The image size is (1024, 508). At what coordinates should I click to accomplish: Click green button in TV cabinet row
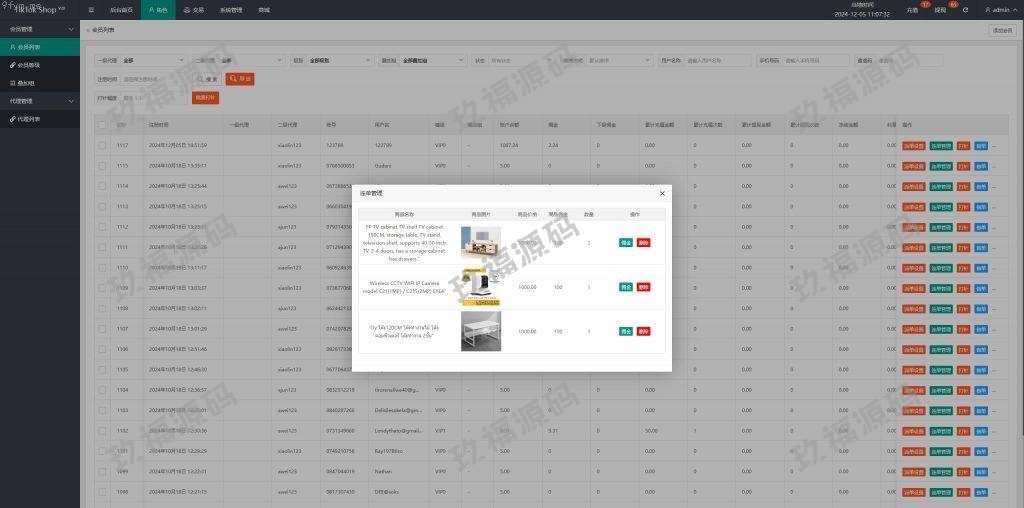(x=625, y=243)
